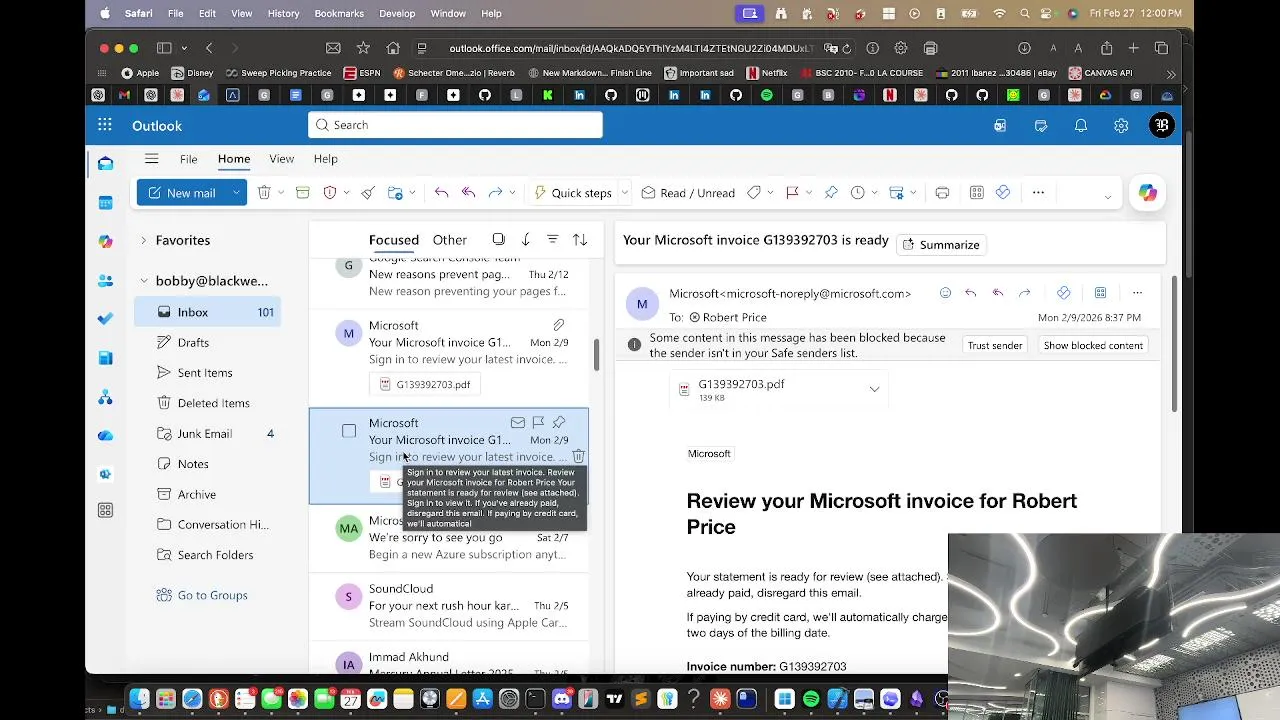Screen dimensions: 1280x720
Task: Click the Filter icon in the message list
Action: tap(552, 239)
